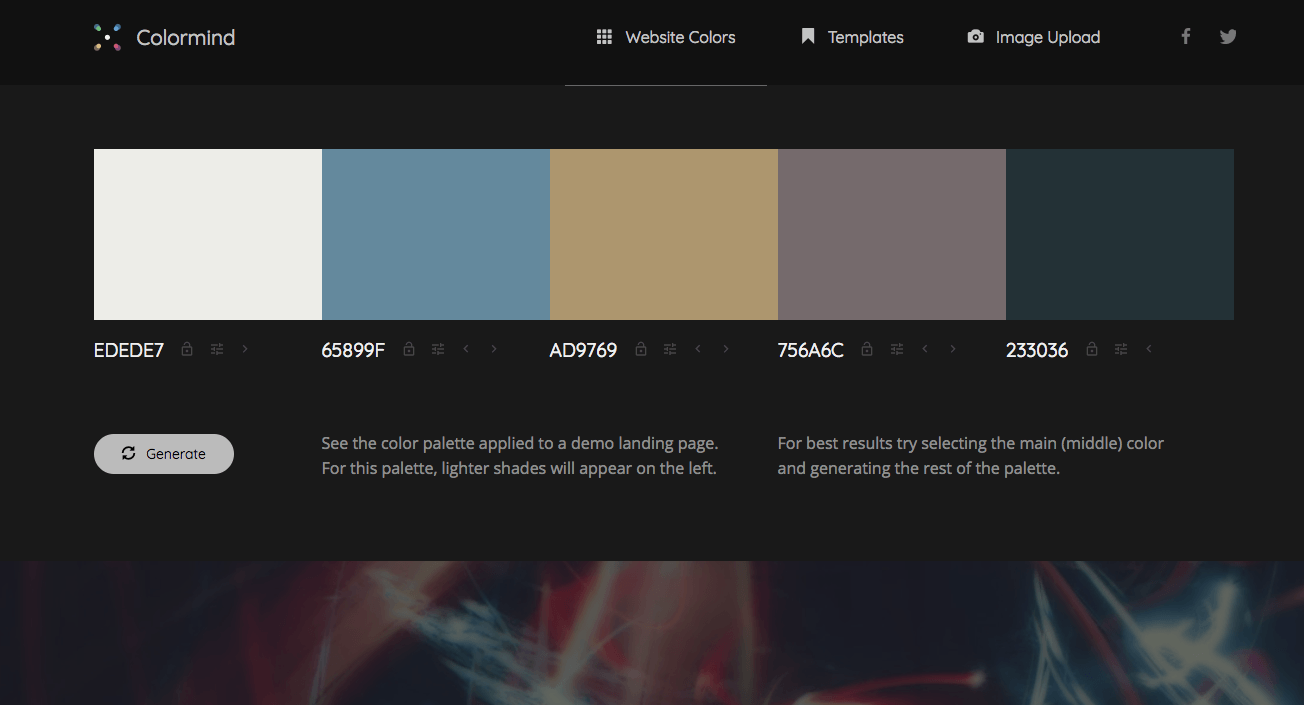Viewport: 1304px width, 705px height.
Task: Open Colormind's Twitter page
Action: (1228, 36)
